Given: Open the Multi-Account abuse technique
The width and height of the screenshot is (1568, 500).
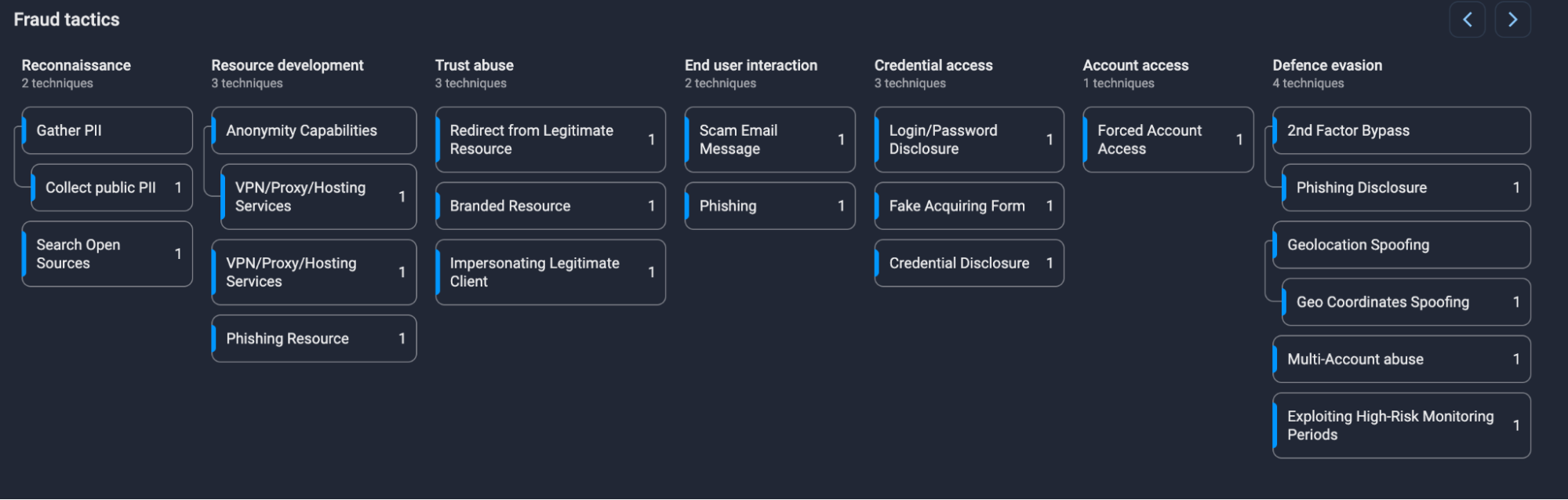Looking at the screenshot, I should [1401, 359].
